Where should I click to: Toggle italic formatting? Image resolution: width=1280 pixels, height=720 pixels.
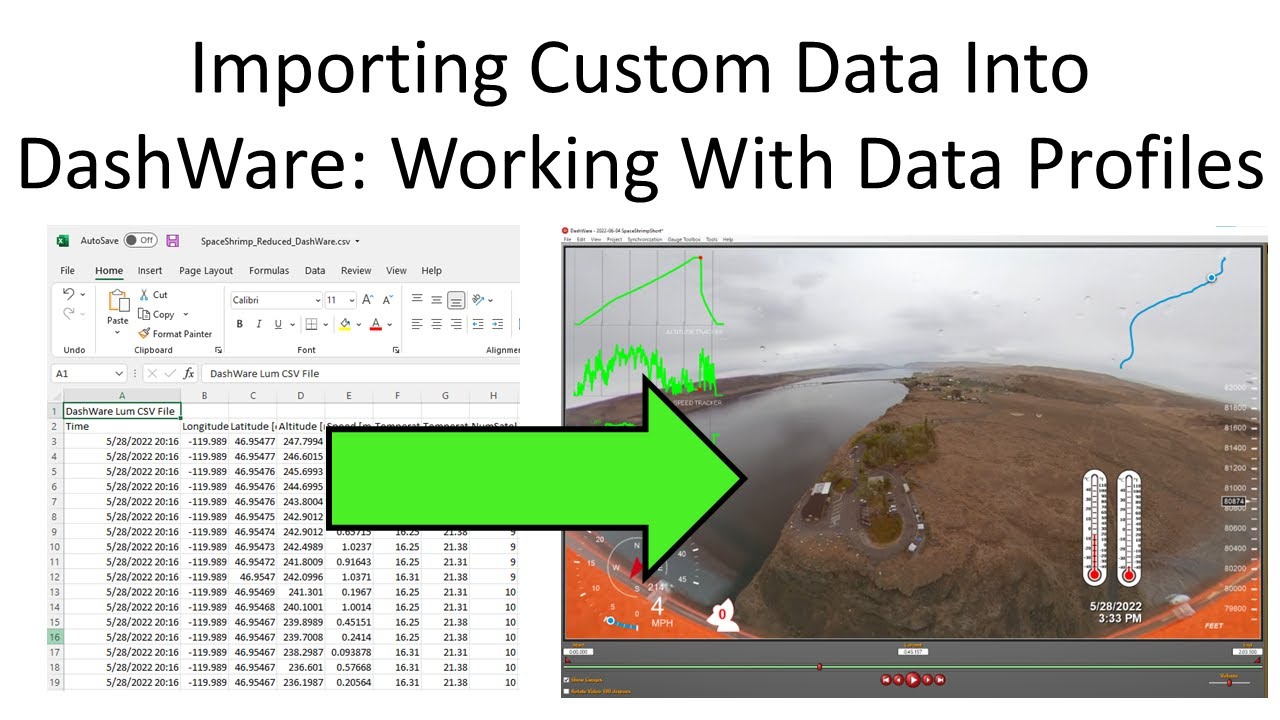point(259,324)
